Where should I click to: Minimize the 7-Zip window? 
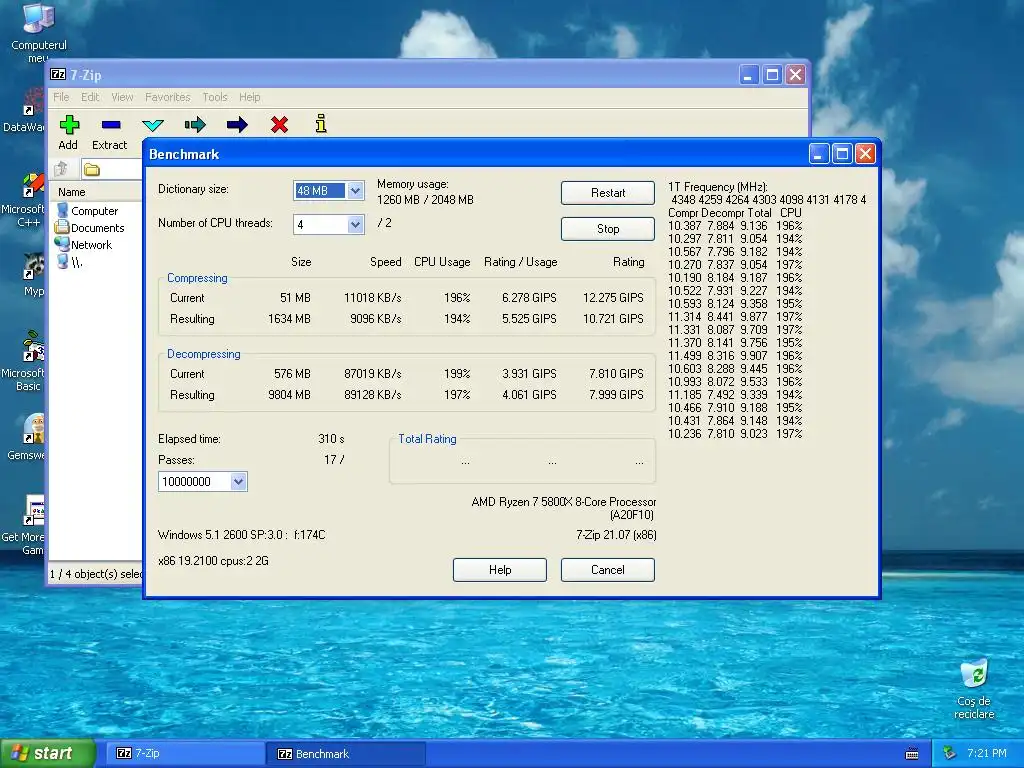click(748, 74)
